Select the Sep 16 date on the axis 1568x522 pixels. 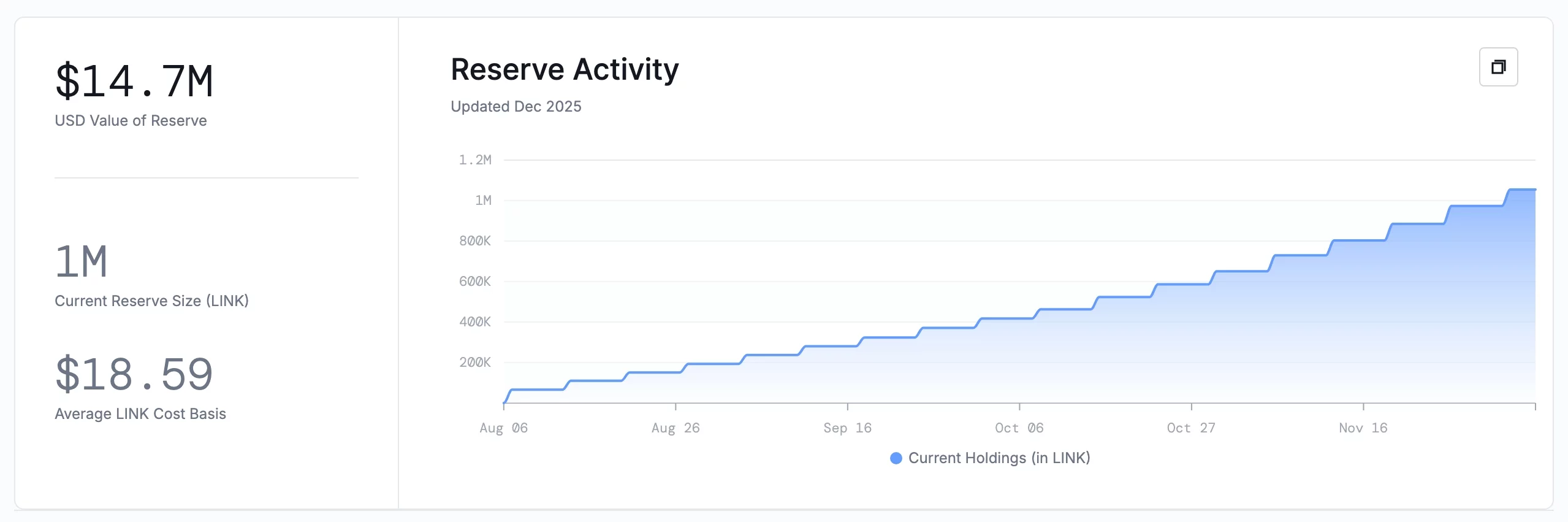(847, 428)
